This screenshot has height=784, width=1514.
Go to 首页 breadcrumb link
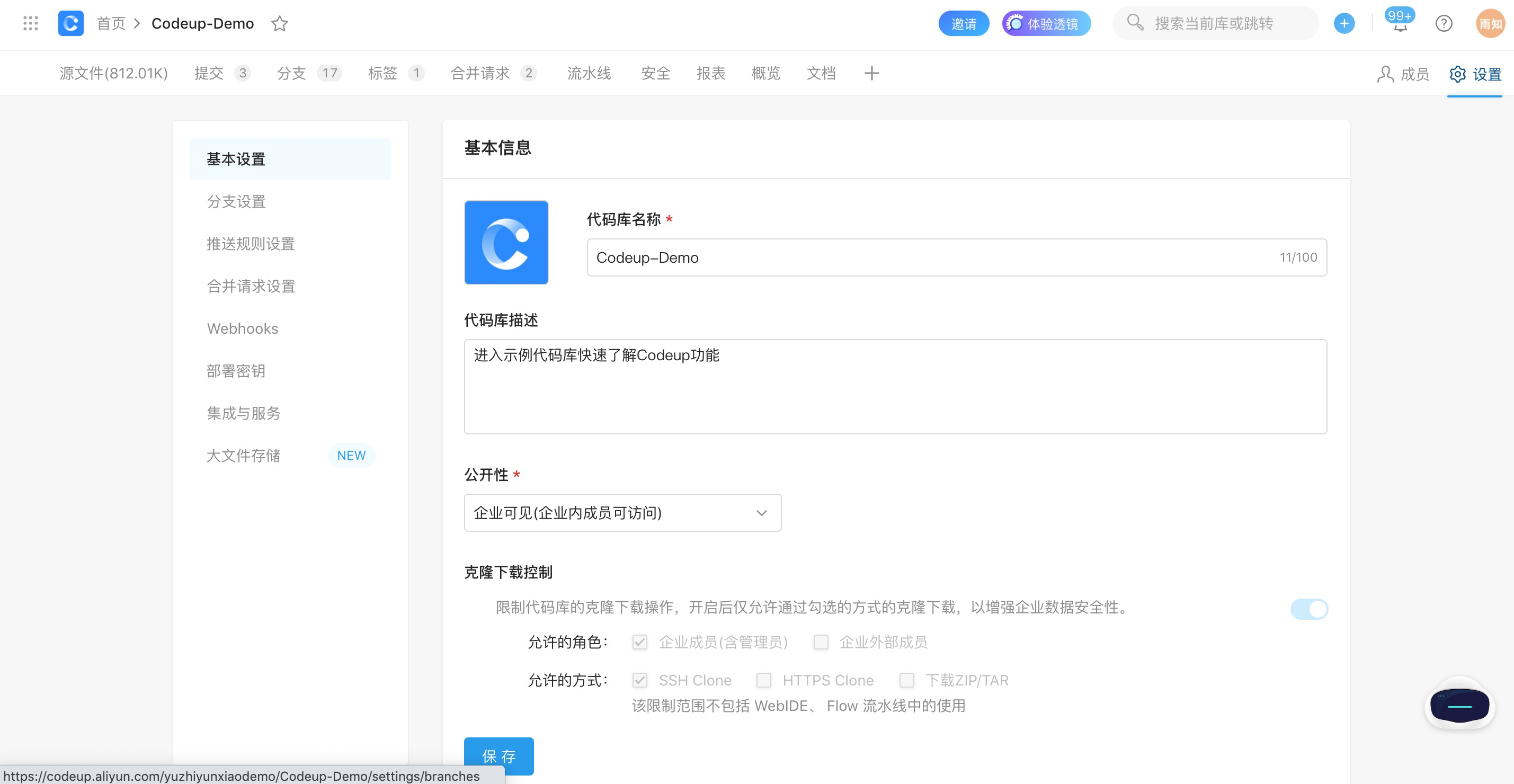(111, 23)
